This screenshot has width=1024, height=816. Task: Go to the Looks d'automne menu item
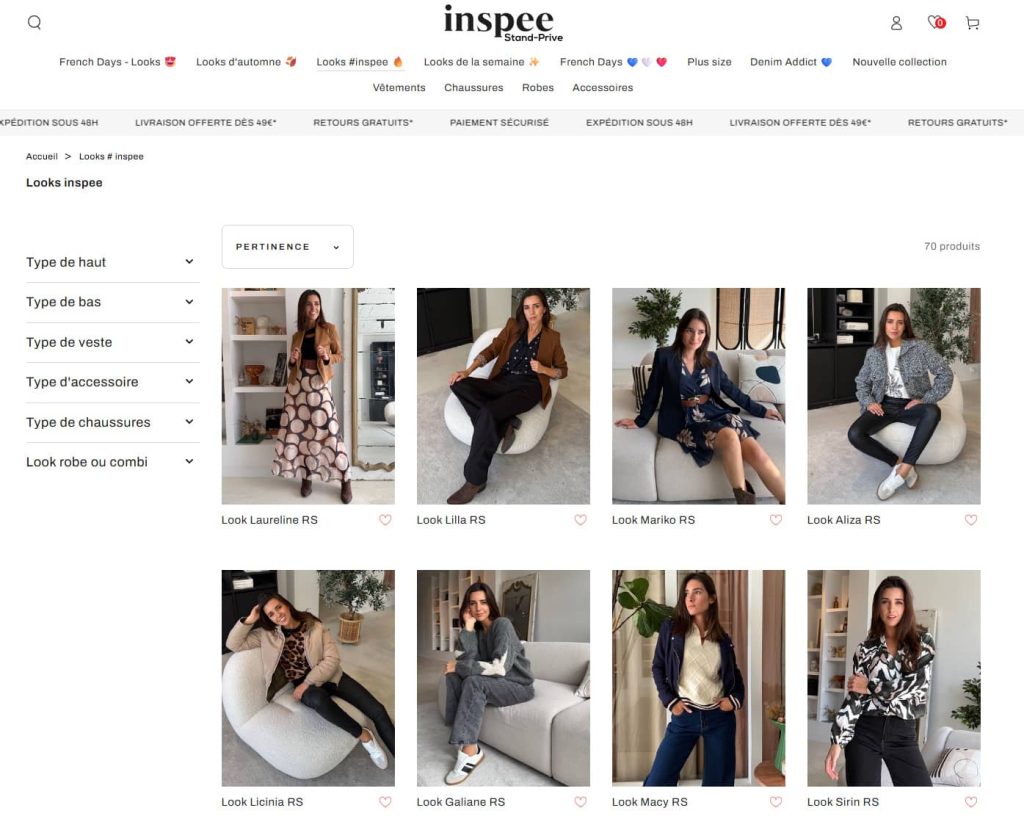point(246,62)
